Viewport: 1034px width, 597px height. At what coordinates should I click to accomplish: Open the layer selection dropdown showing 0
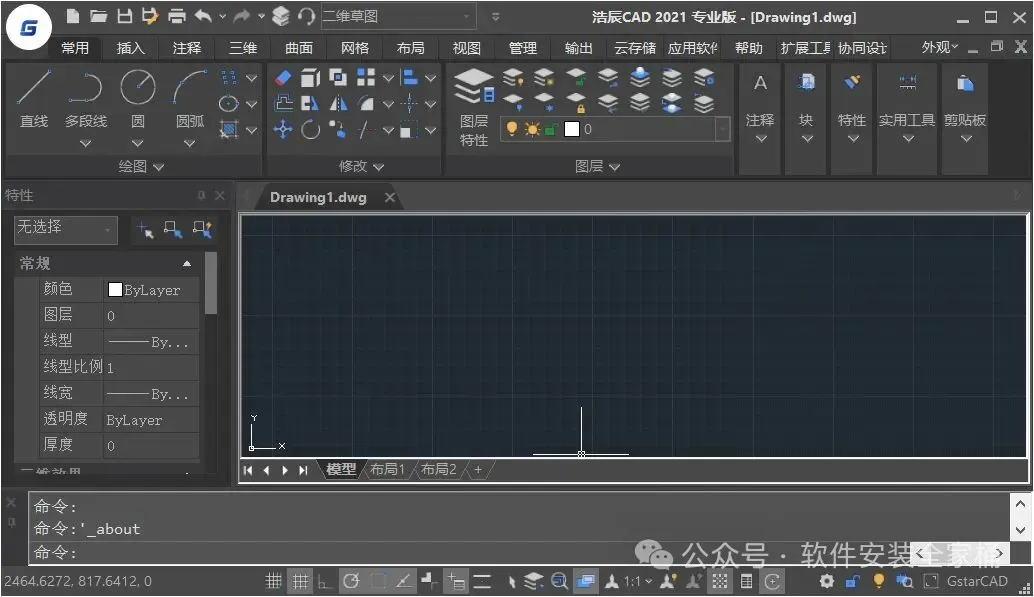pyautogui.click(x=615, y=129)
